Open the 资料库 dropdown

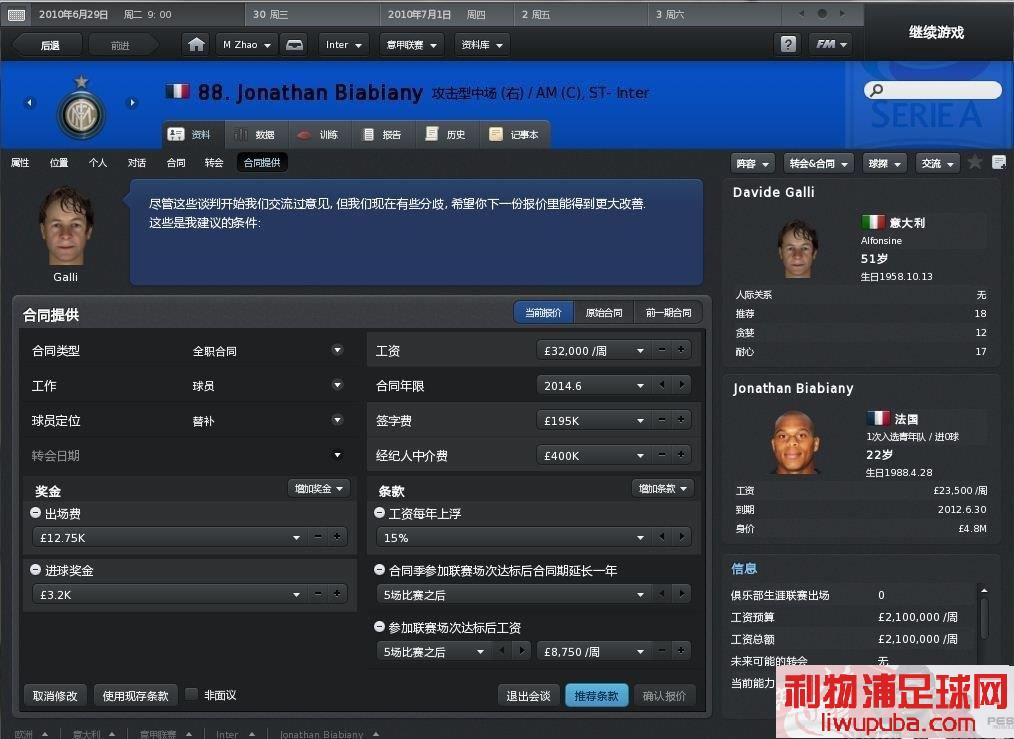(482, 45)
